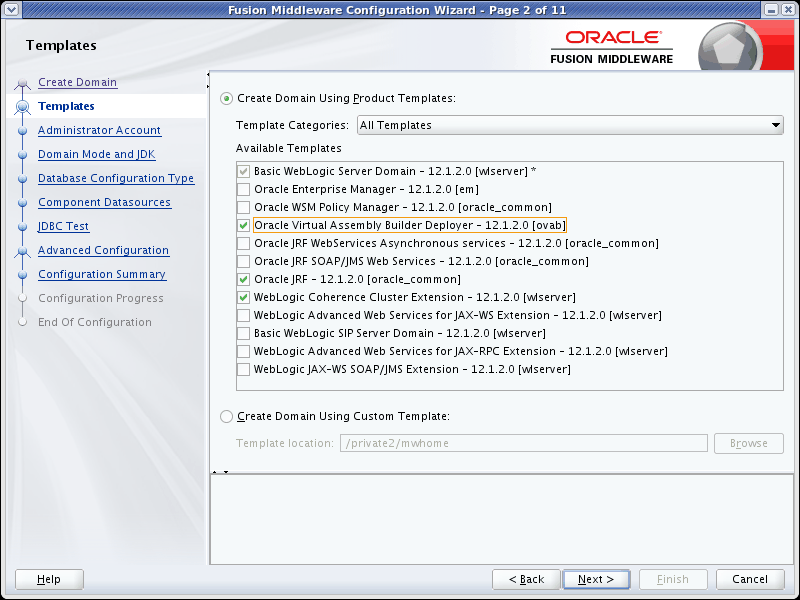Go to Create Domain step

[78, 82]
